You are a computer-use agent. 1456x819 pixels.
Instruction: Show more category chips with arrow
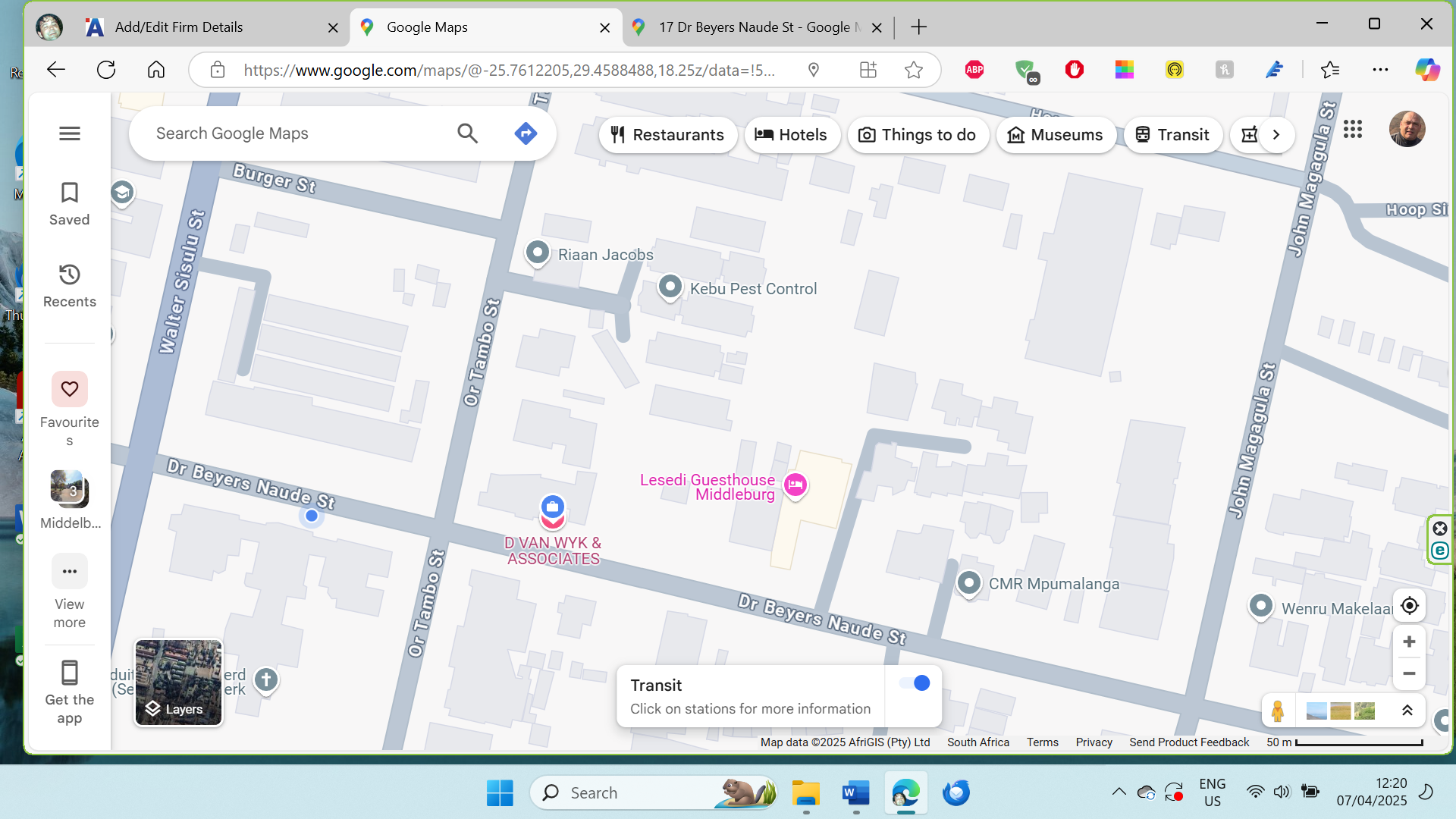[1276, 135]
